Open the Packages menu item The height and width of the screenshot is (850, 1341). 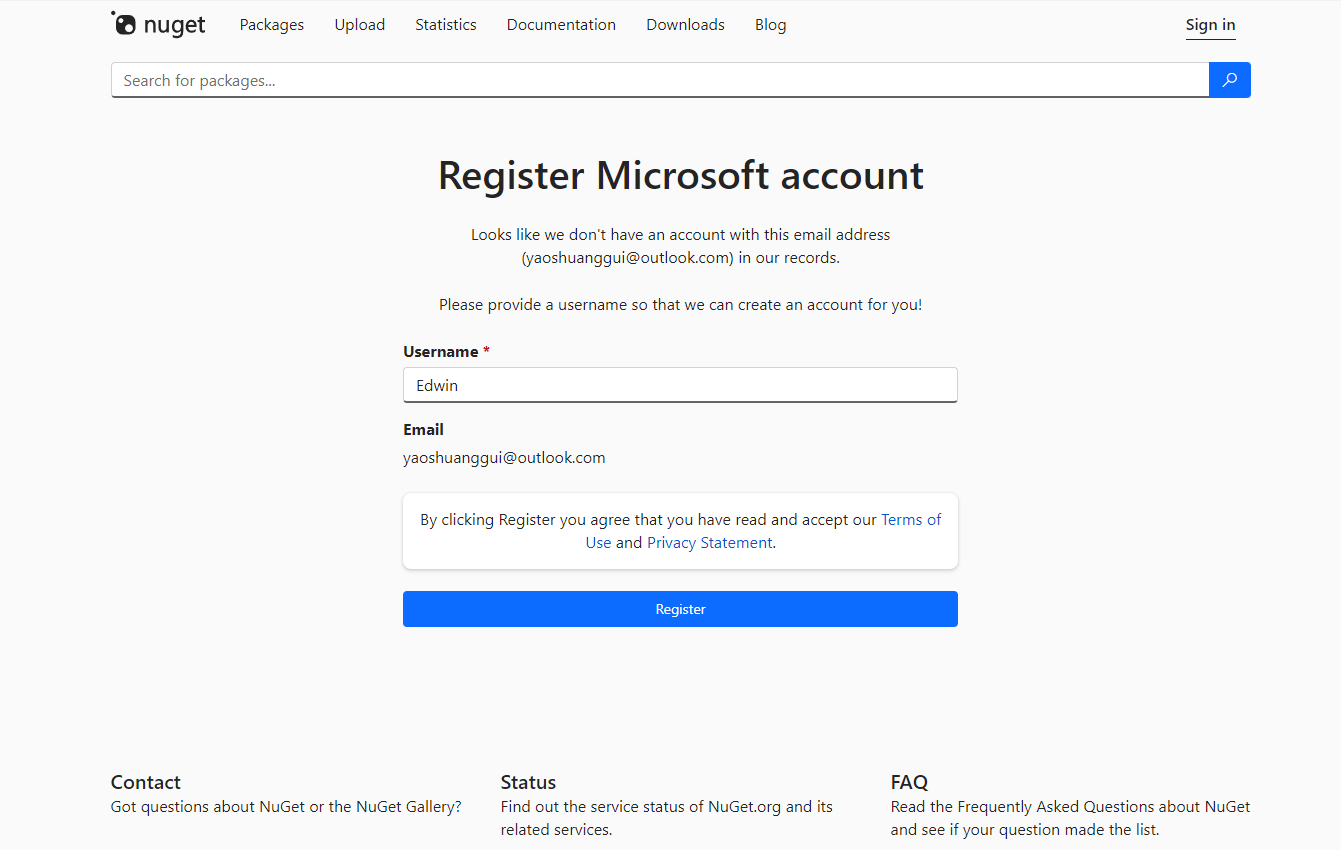pyautogui.click(x=271, y=25)
